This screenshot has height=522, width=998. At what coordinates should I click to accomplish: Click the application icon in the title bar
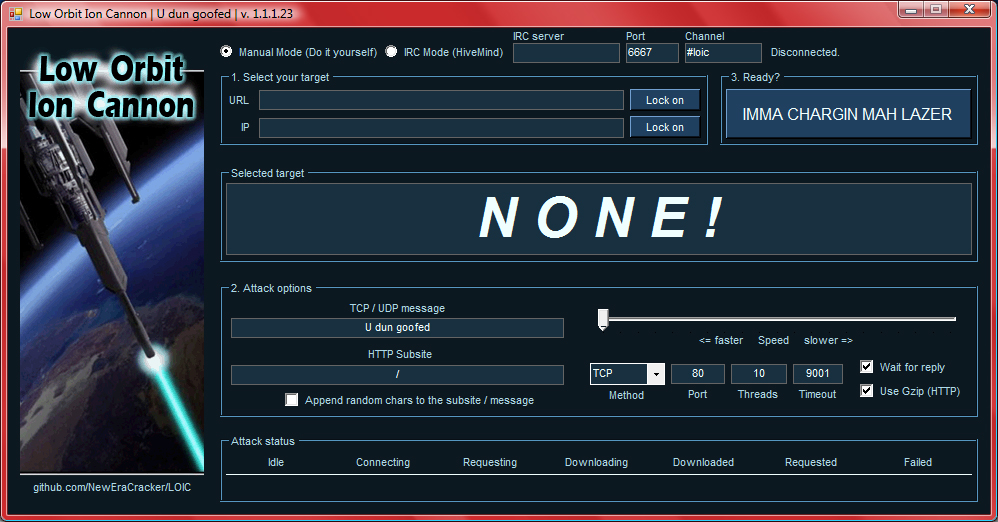pos(15,12)
